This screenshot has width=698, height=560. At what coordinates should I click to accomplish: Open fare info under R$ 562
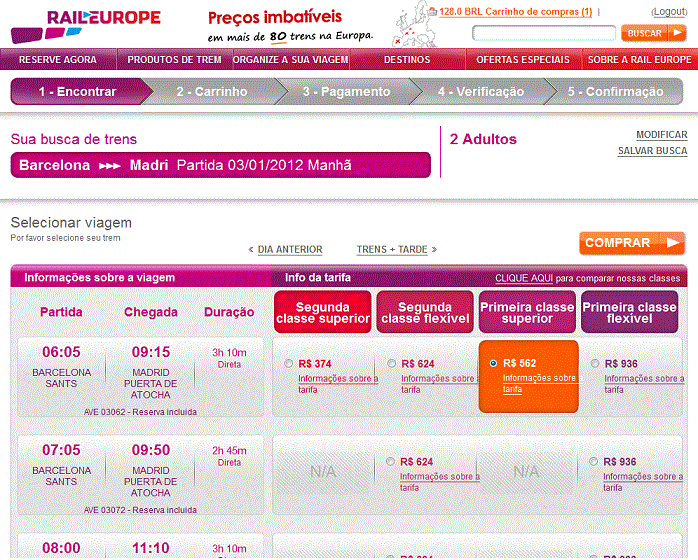coord(539,383)
